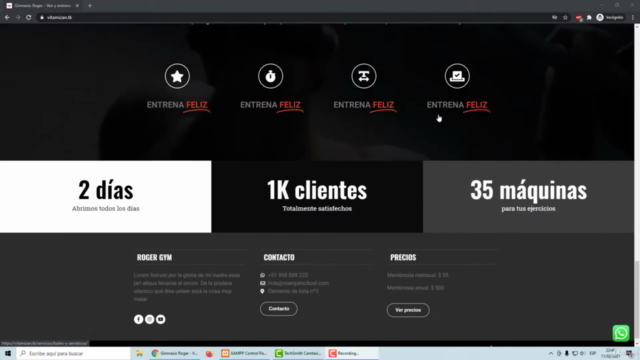This screenshot has height=360, width=640.
Task: Click the Elemento de lista nº3 entry
Action: [293, 291]
